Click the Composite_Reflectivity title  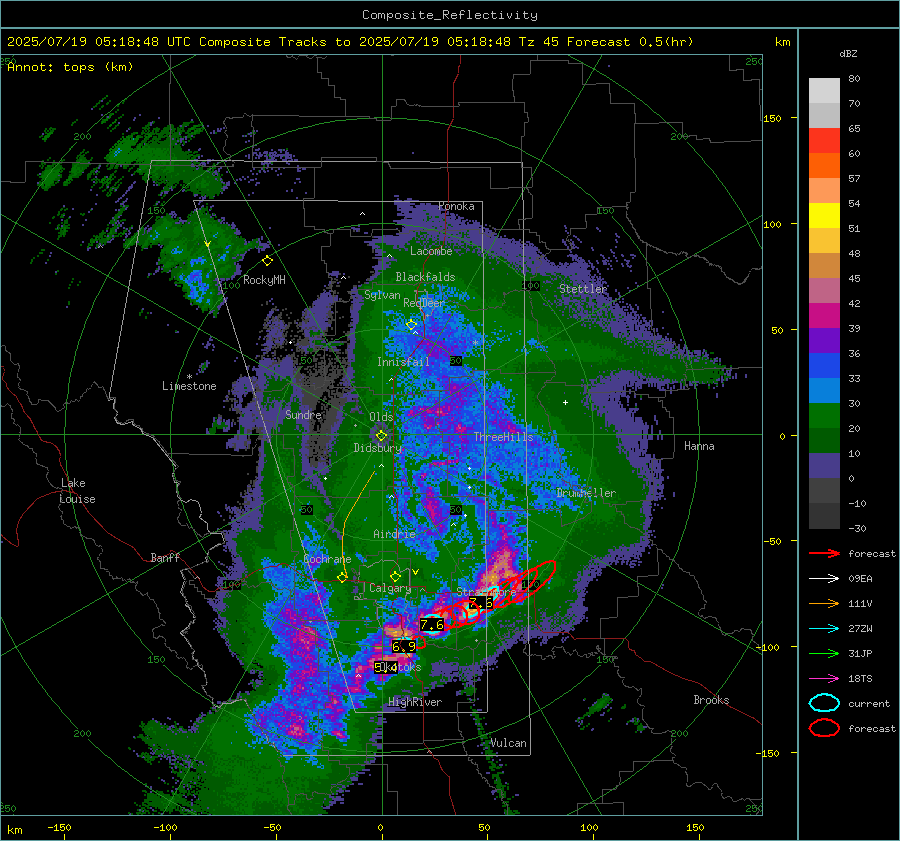(450, 15)
